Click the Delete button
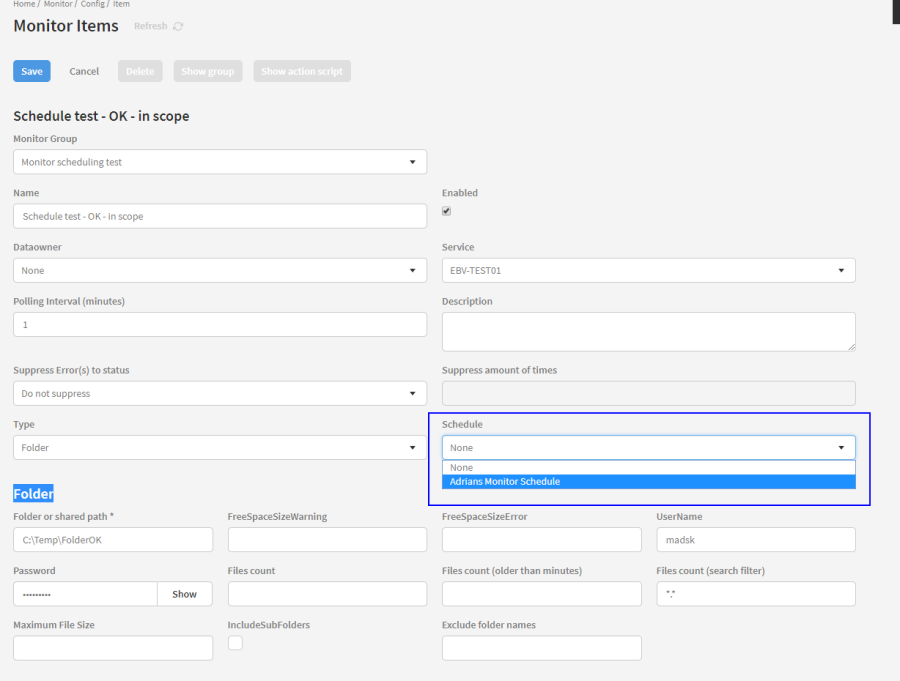Image resolution: width=900 pixels, height=681 pixels. click(x=140, y=71)
